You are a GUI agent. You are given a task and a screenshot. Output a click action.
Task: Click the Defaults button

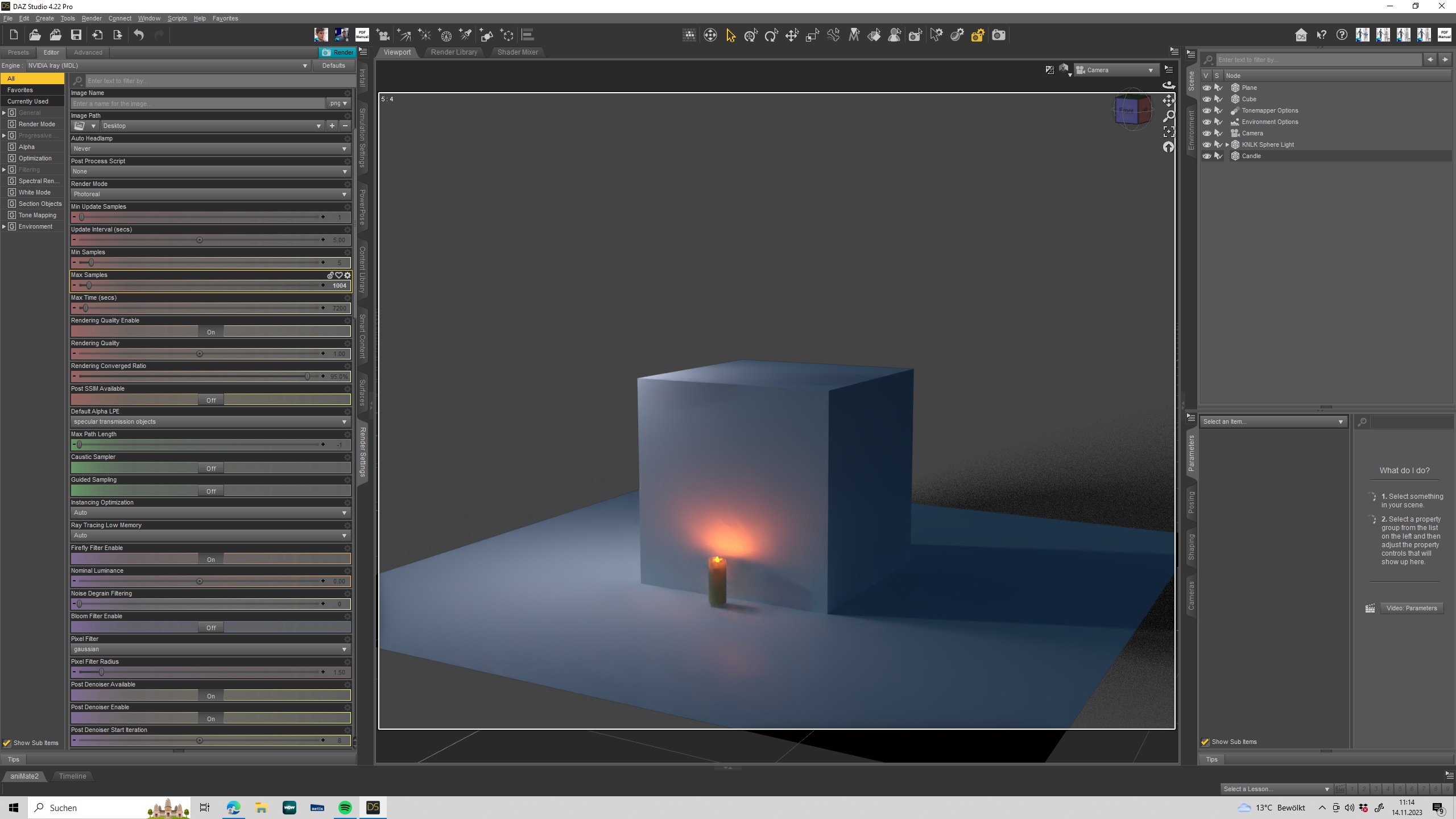[333, 65]
